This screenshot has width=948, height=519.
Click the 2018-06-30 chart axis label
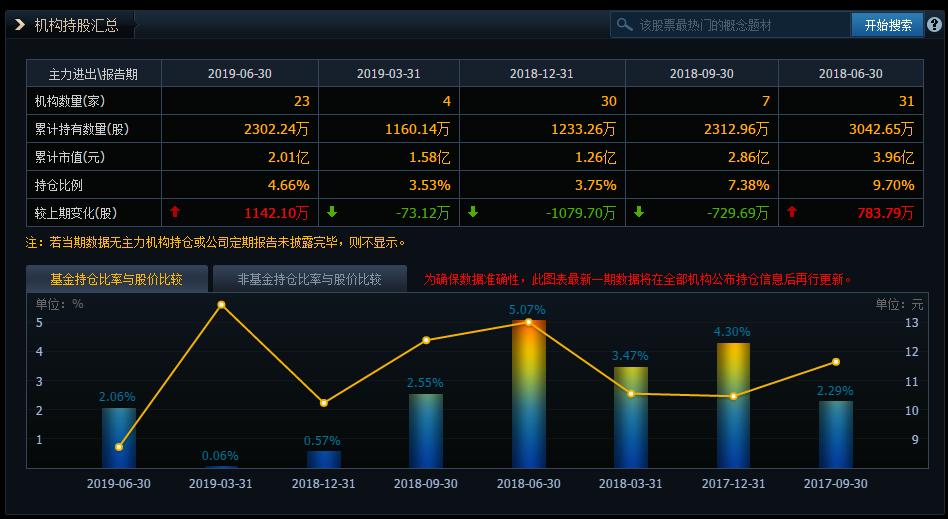[528, 484]
